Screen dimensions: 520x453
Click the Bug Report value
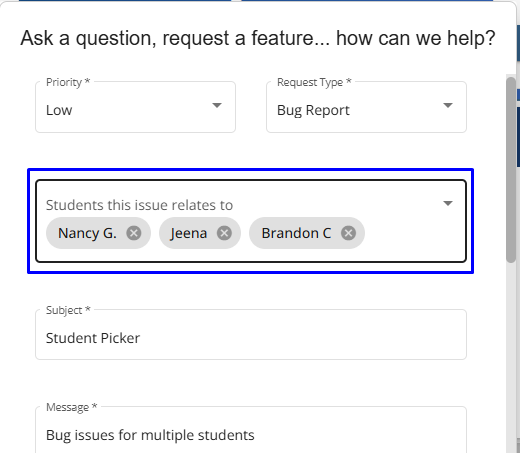(x=313, y=110)
